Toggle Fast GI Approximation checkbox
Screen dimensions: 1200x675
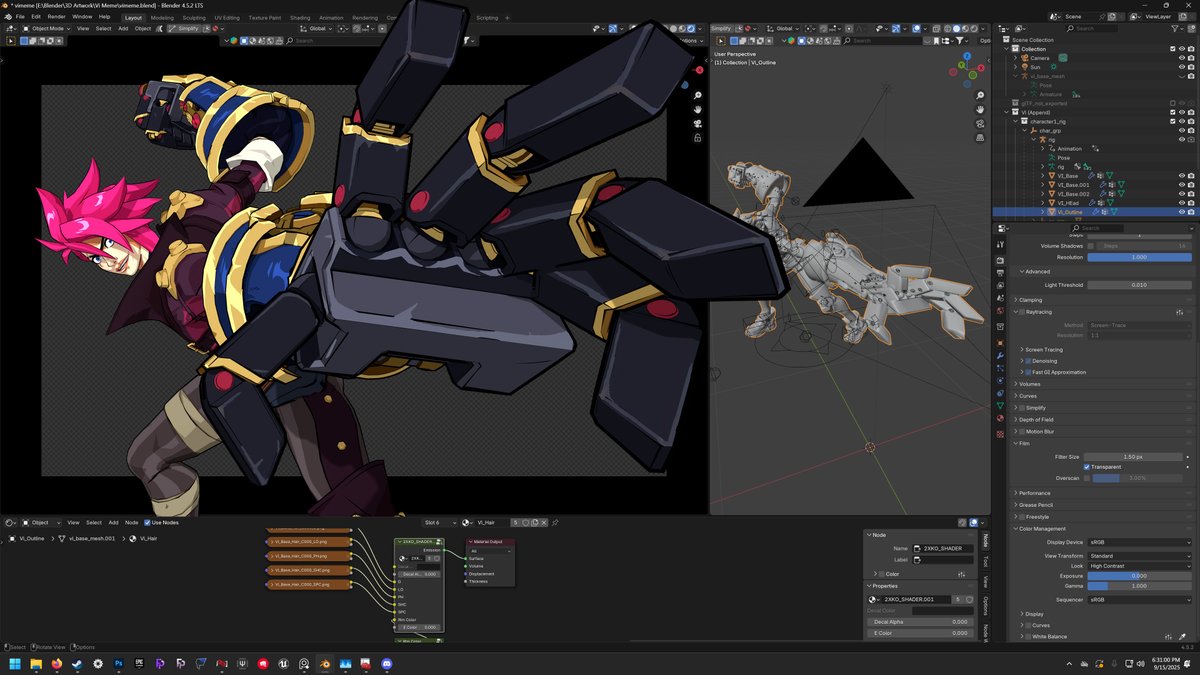pos(1028,372)
